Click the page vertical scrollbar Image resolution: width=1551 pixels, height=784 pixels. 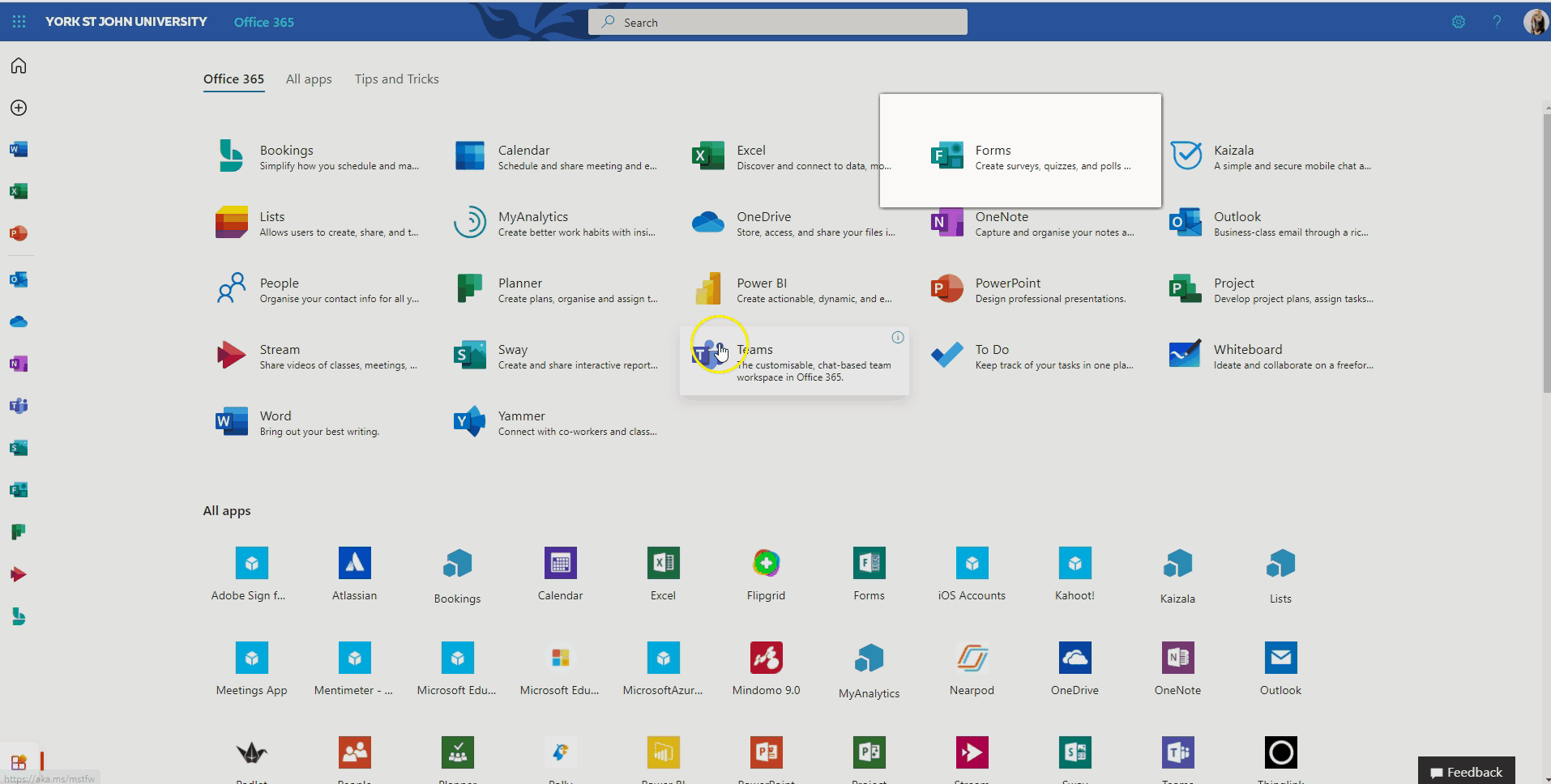(1546, 255)
